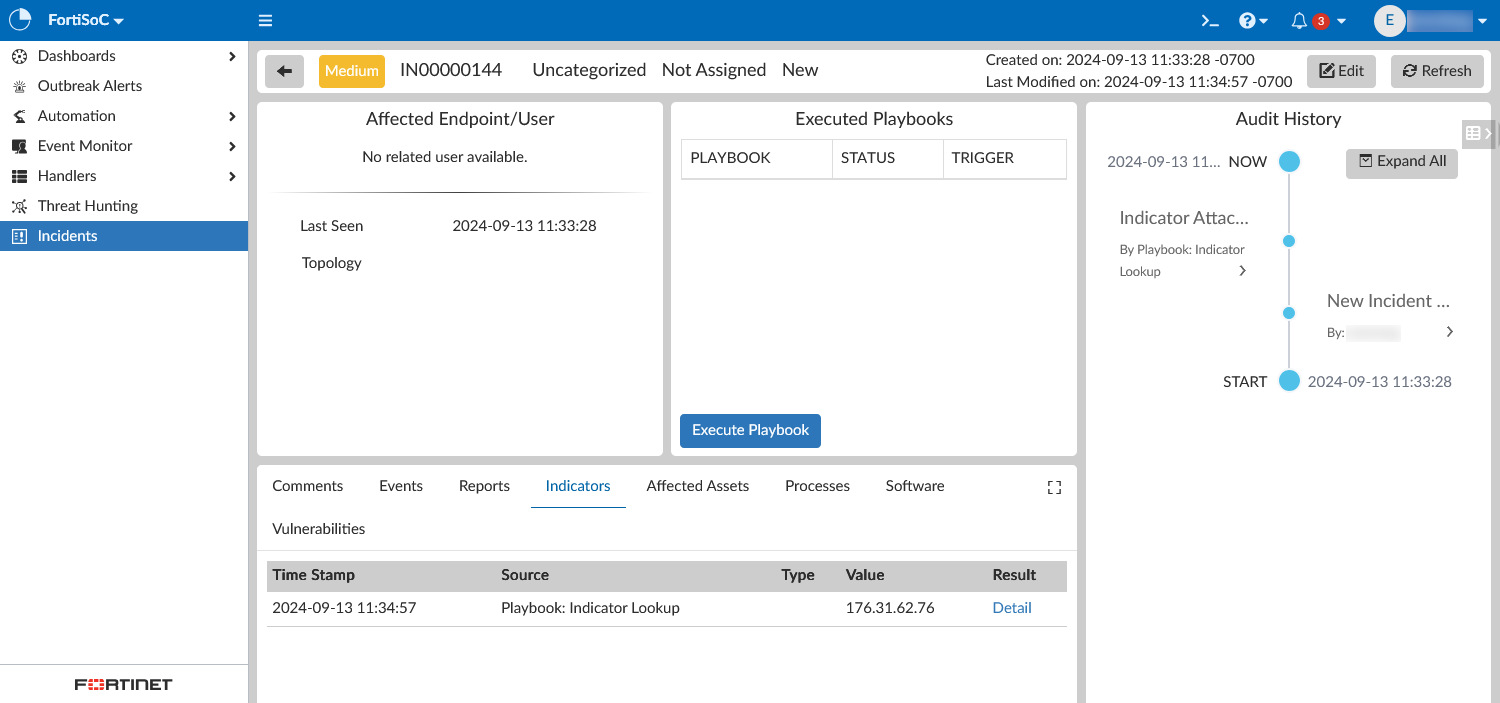1500x703 pixels.
Task: Click the Execute Playbook button
Action: pos(750,430)
